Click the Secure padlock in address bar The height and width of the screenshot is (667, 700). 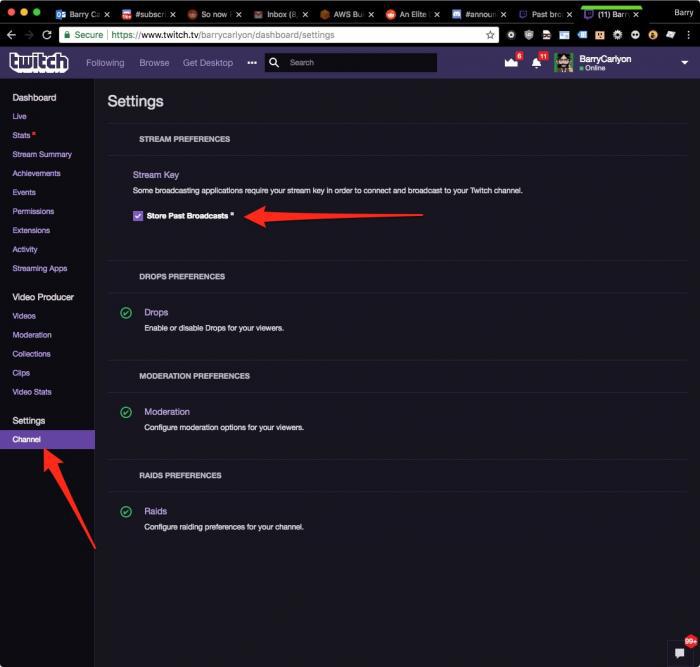(x=67, y=35)
